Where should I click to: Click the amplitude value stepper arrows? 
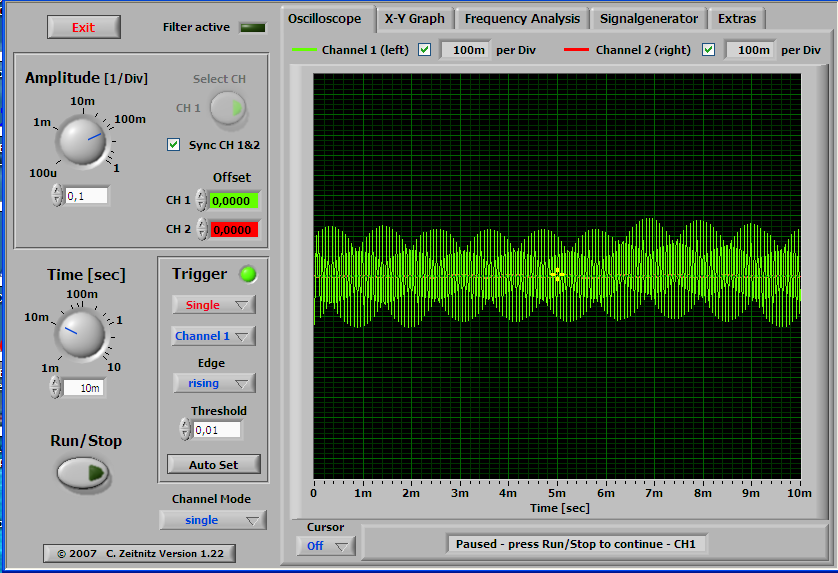point(57,196)
